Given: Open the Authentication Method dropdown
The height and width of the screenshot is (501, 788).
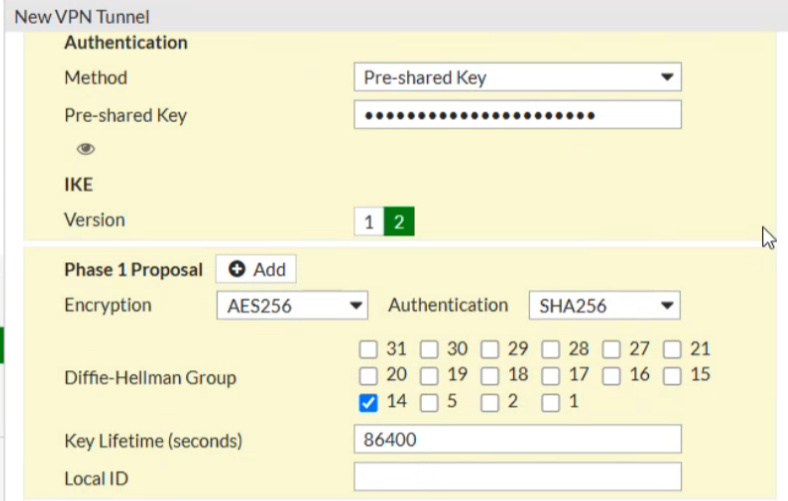Looking at the screenshot, I should (517, 78).
